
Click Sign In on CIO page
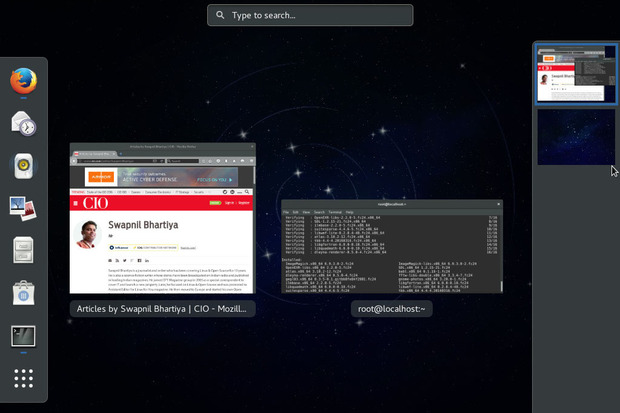pyautogui.click(x=229, y=203)
